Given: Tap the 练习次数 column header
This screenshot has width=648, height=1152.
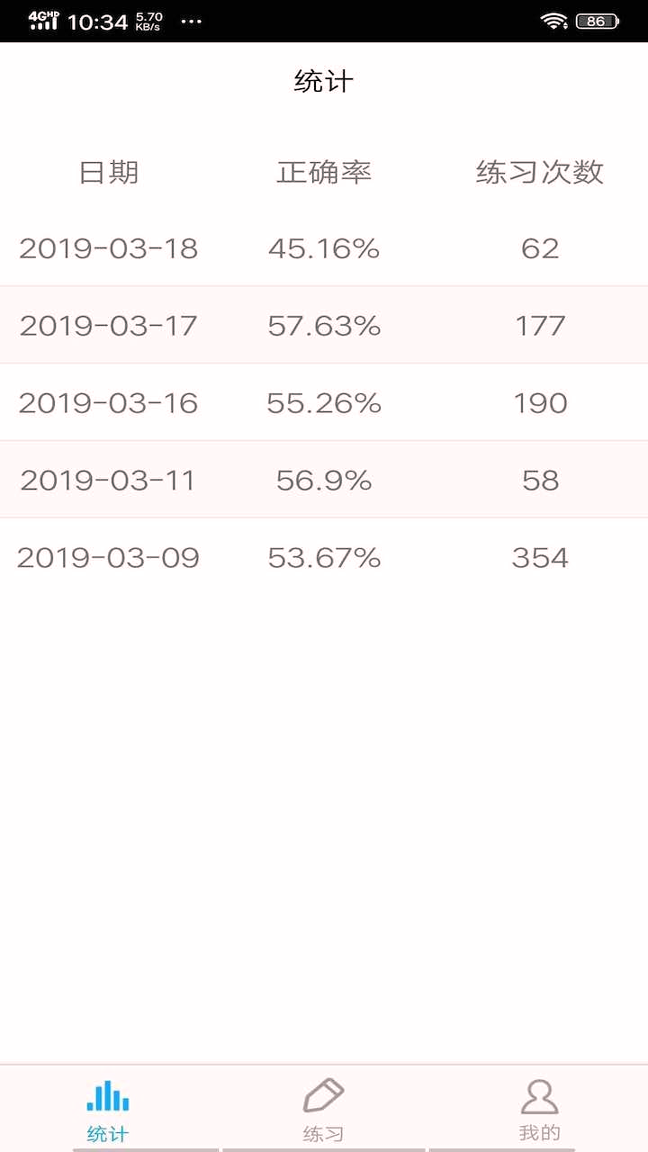Looking at the screenshot, I should (x=540, y=172).
